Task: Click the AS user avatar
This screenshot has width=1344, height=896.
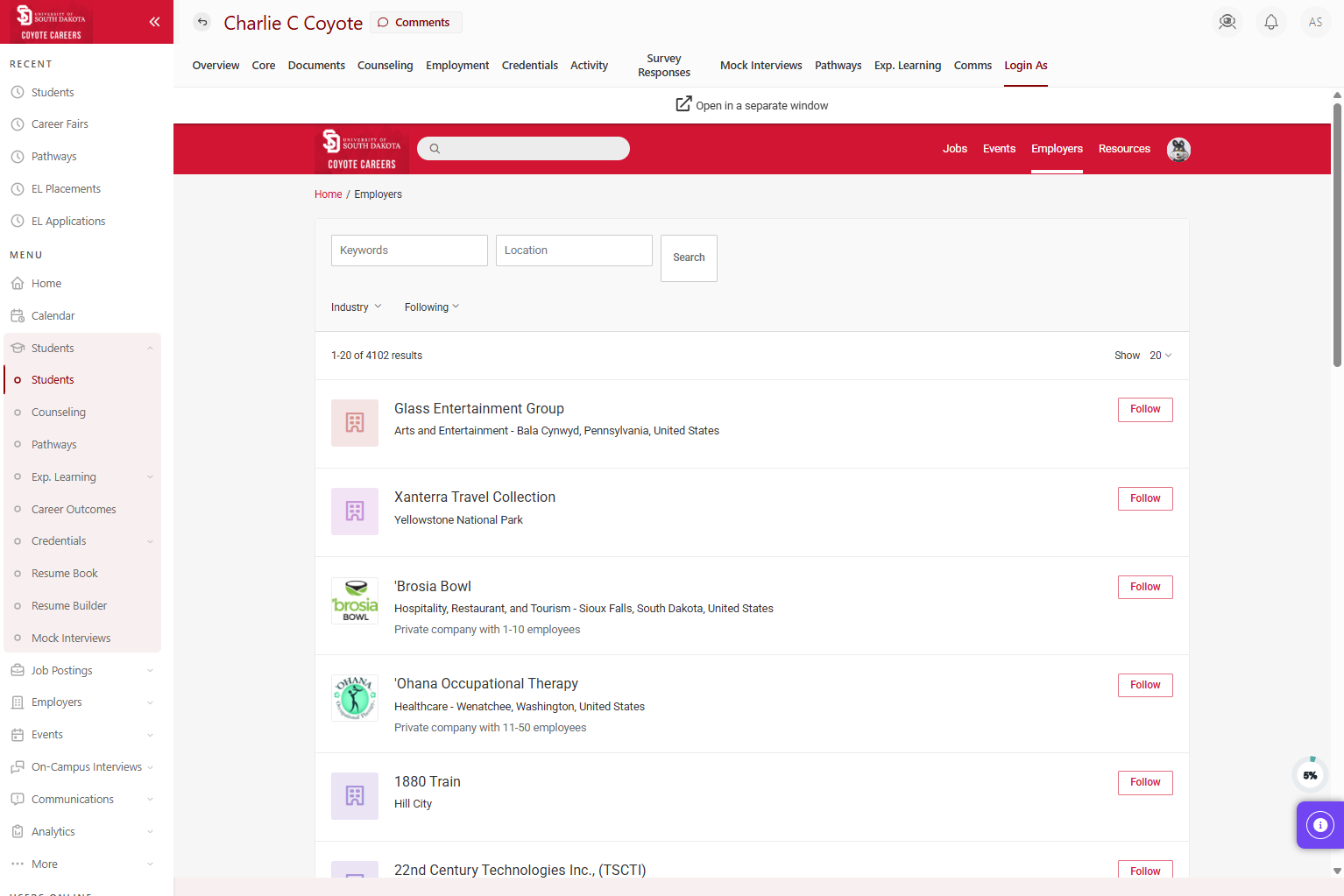Action: click(1315, 22)
